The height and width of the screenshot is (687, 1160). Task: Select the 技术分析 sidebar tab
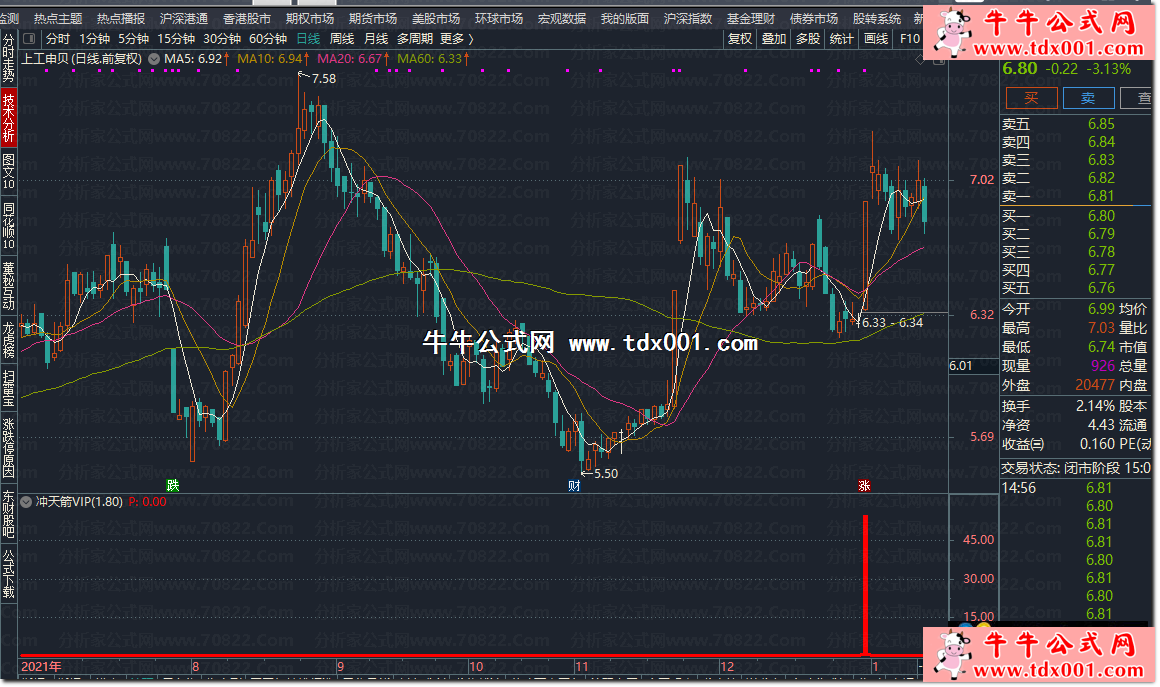coord(9,118)
